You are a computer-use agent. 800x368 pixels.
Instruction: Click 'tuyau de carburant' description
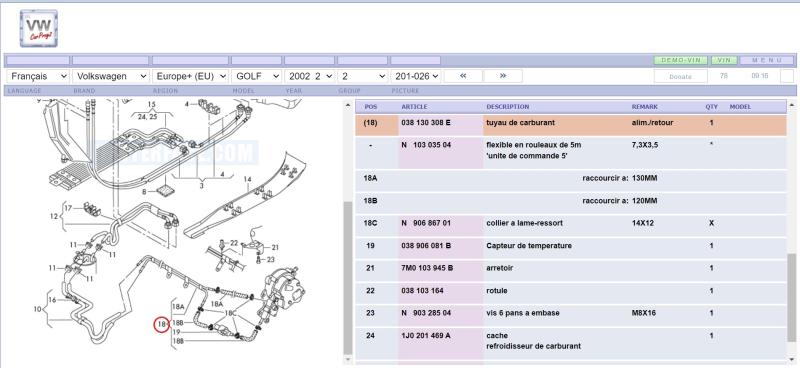click(520, 123)
